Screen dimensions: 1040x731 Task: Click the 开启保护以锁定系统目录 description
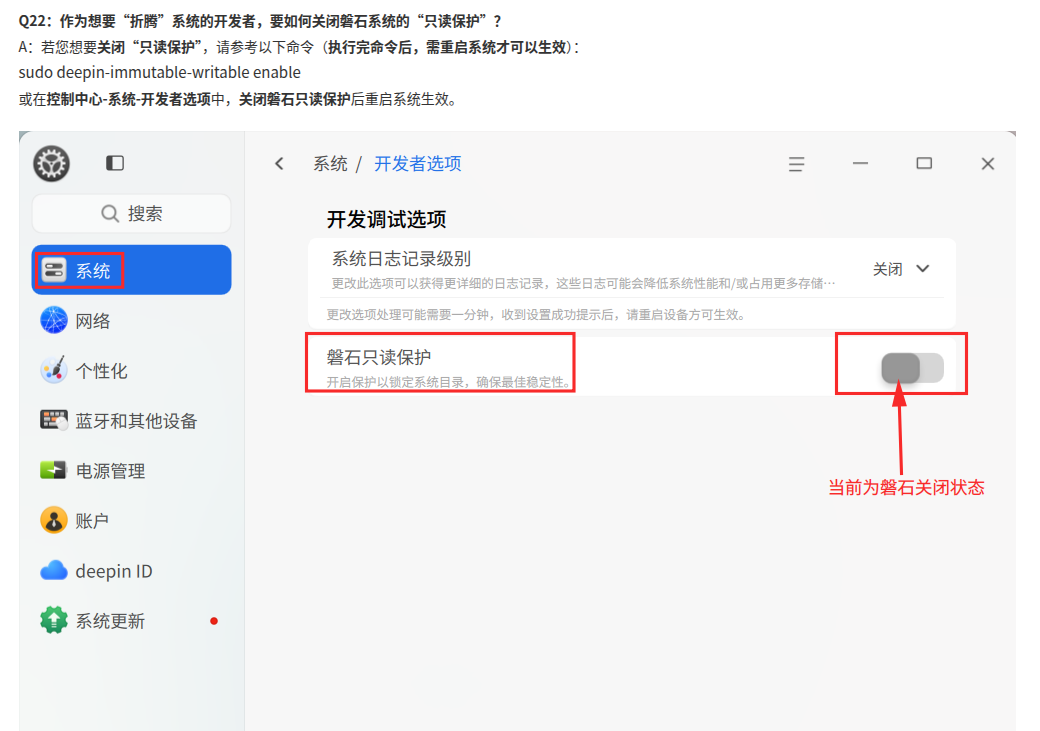click(x=448, y=382)
